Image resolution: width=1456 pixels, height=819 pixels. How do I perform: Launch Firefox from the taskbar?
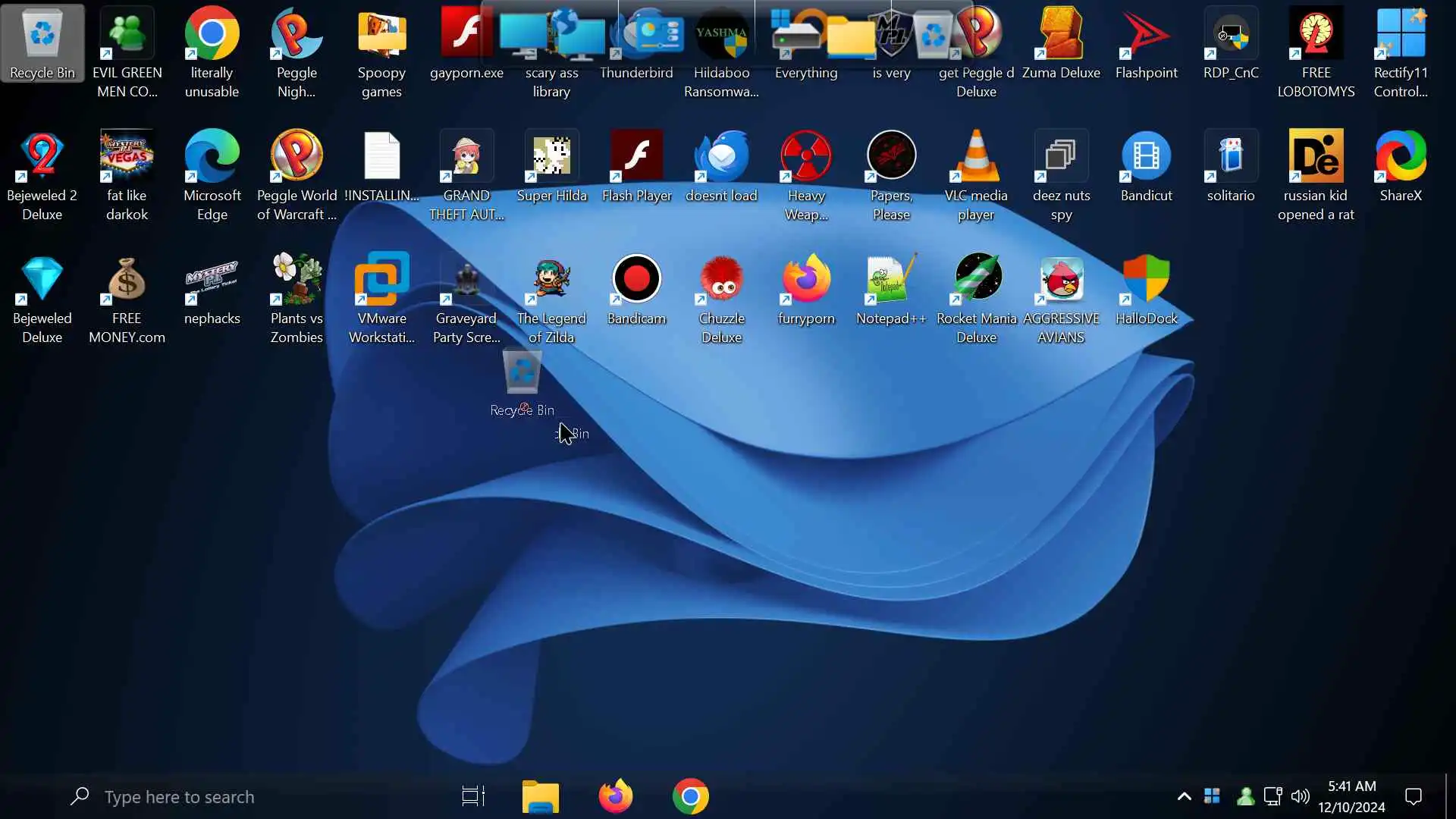point(616,797)
